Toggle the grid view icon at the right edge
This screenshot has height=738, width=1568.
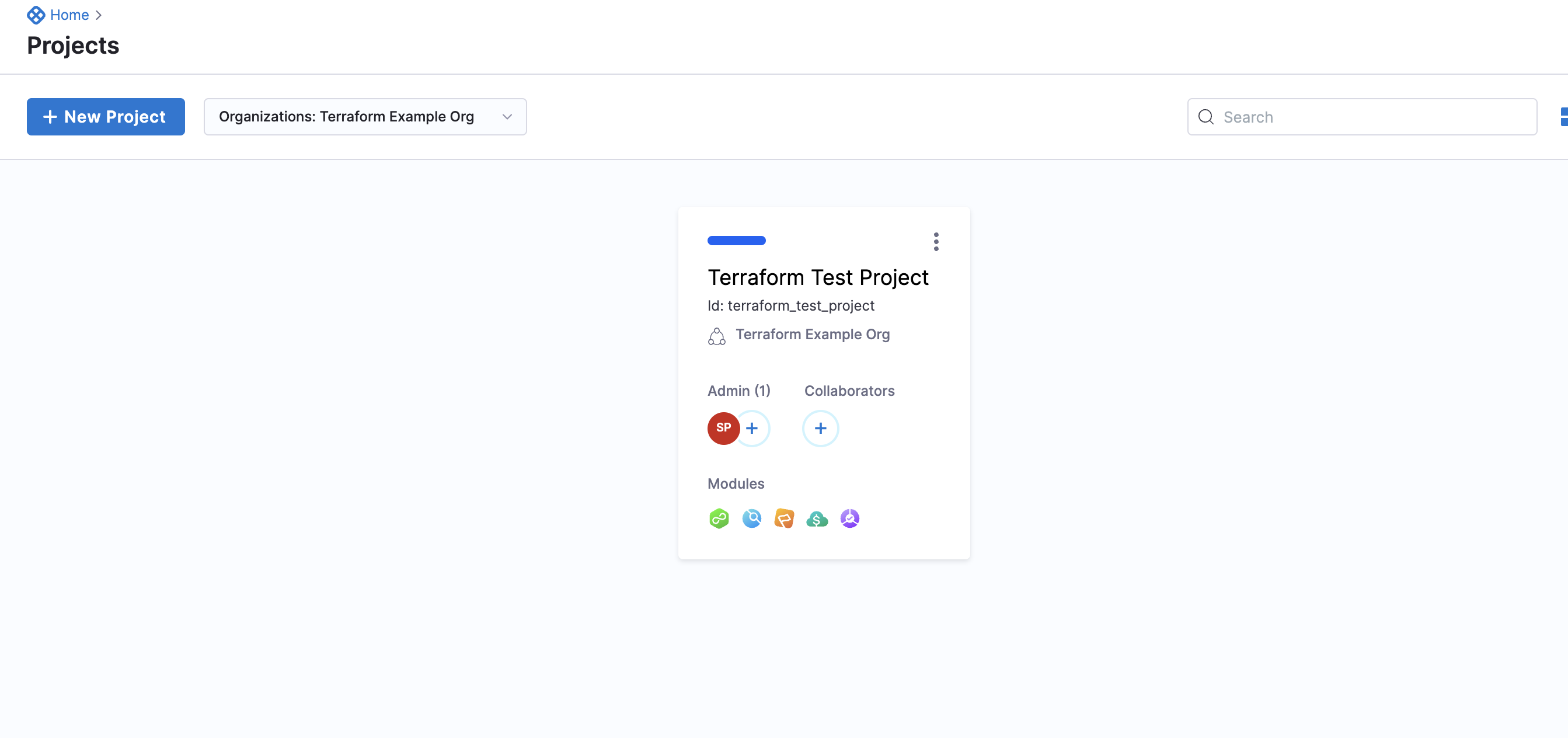pyautogui.click(x=1563, y=117)
